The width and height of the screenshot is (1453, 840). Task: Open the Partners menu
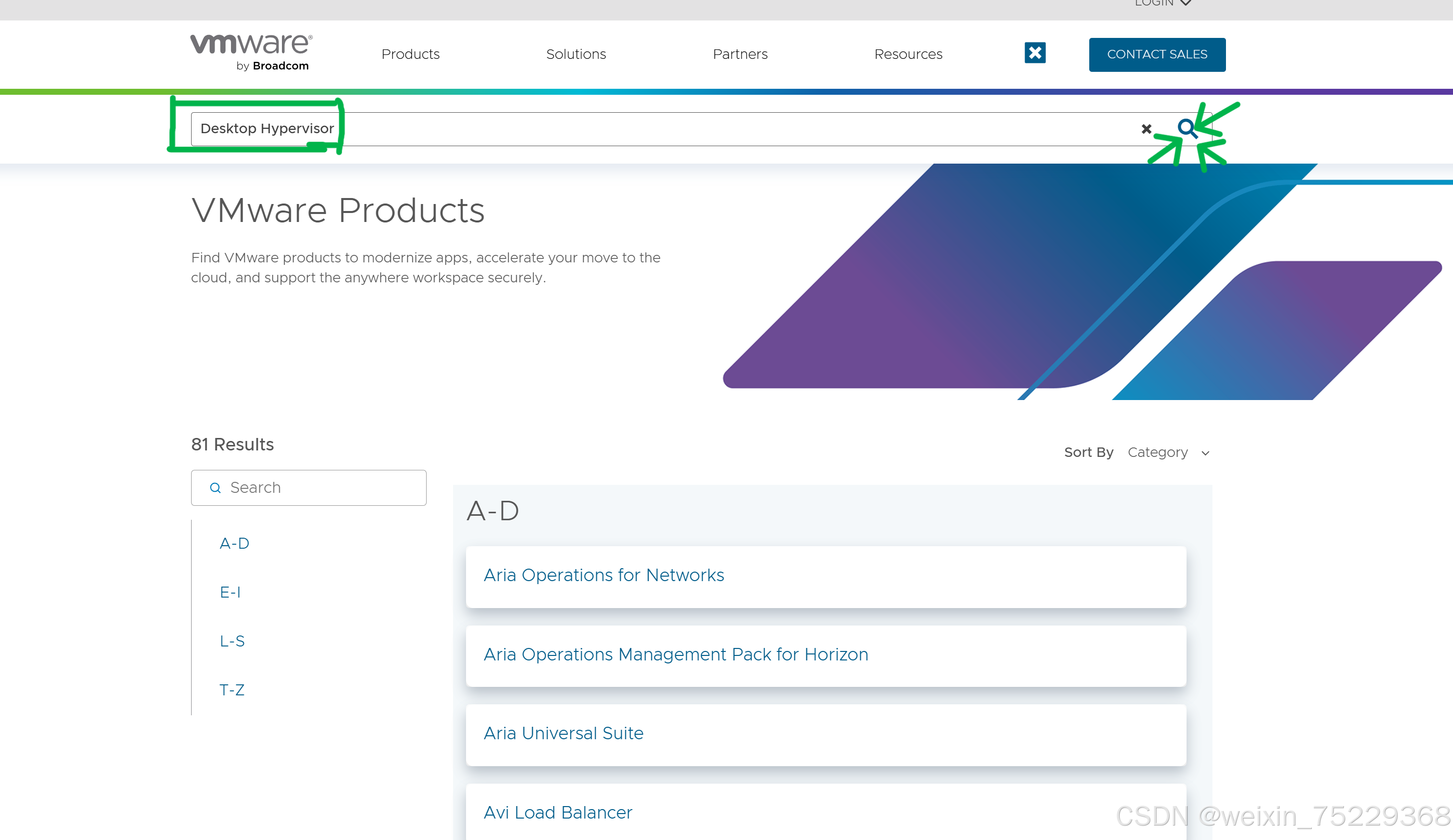click(740, 54)
